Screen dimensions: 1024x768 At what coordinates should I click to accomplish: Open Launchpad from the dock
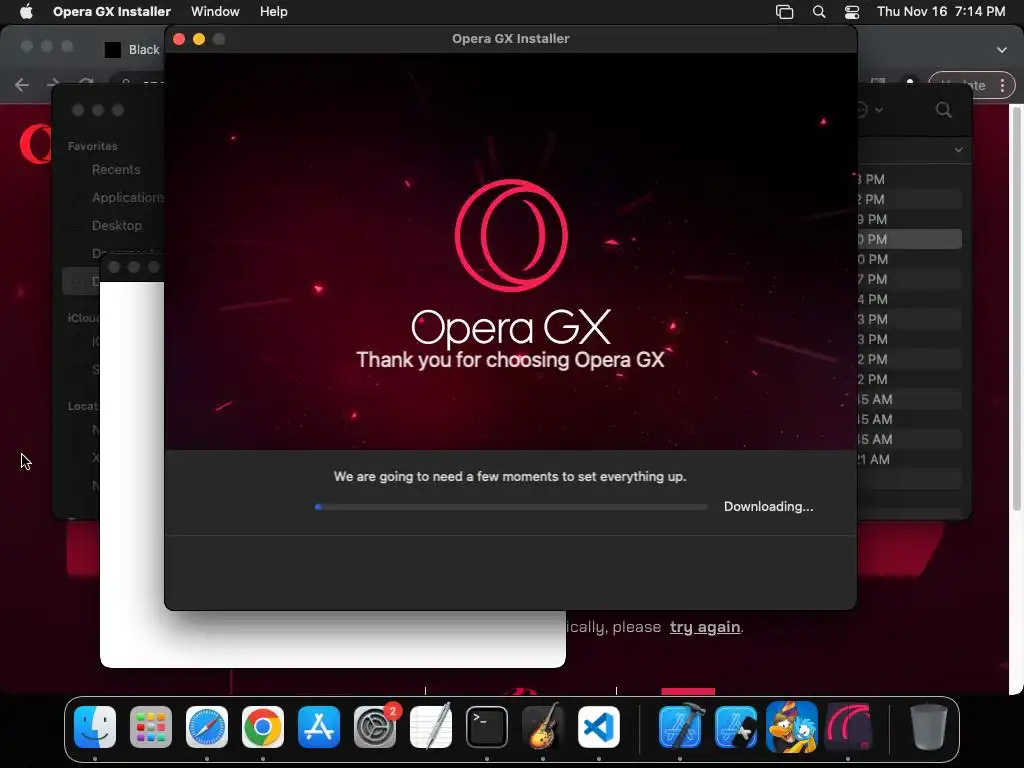point(151,727)
